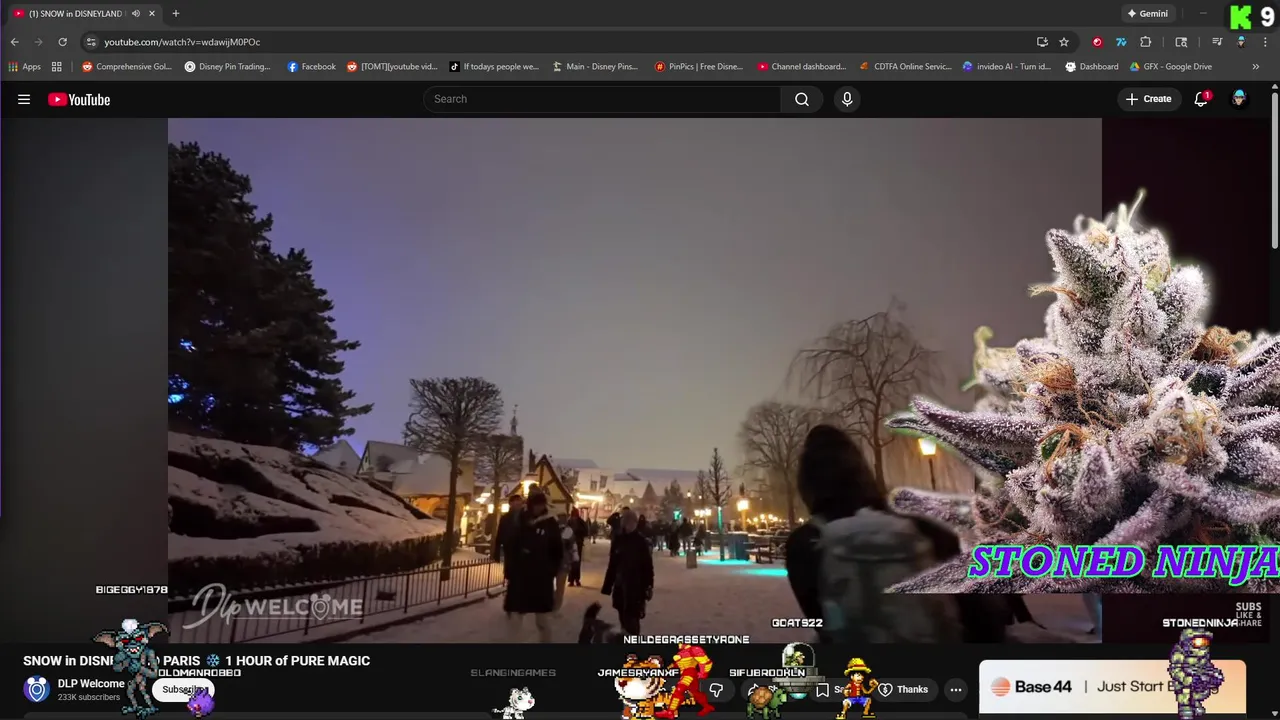Image resolution: width=1280 pixels, height=720 pixels.
Task: Click the address bar URL
Action: point(182,42)
